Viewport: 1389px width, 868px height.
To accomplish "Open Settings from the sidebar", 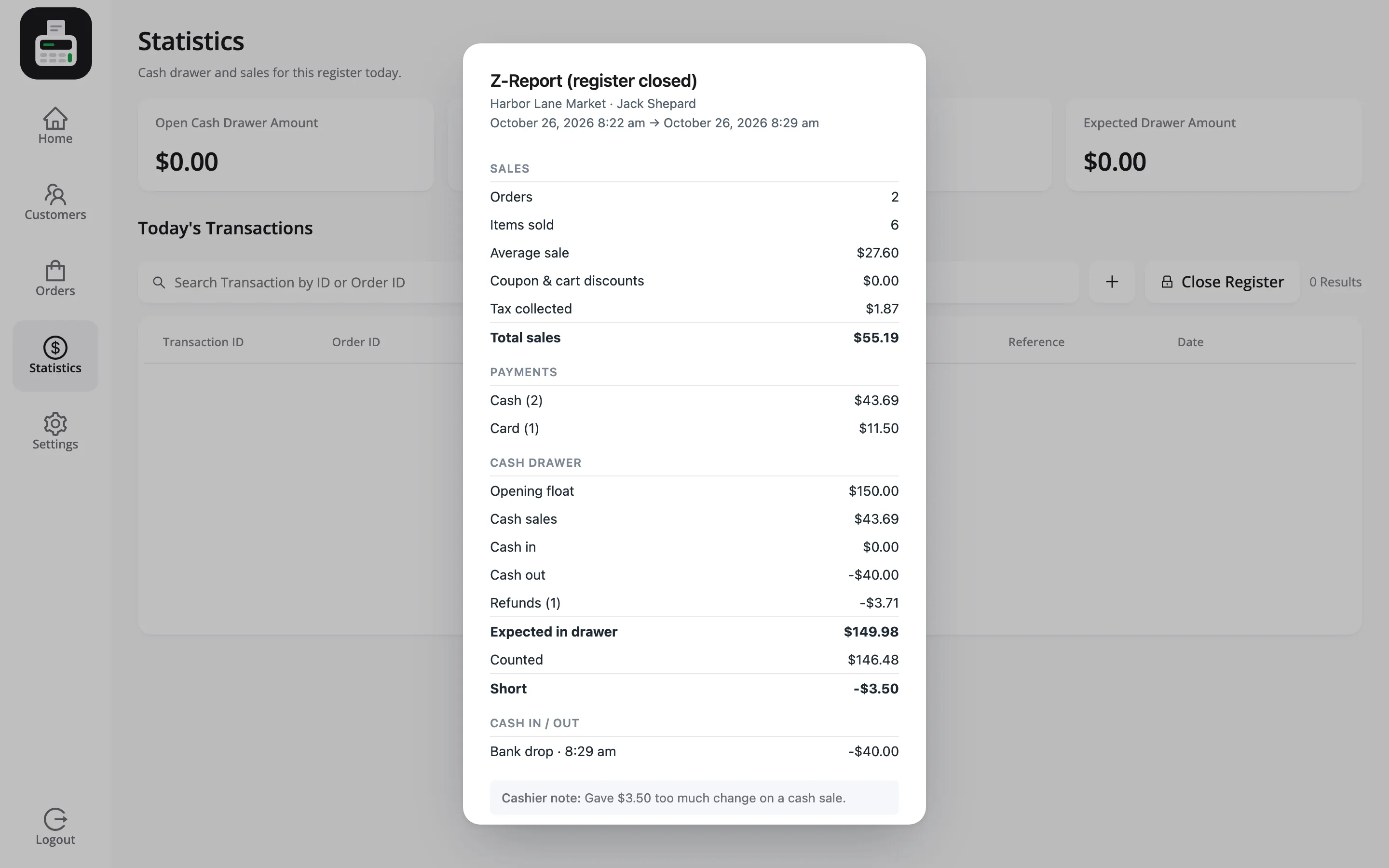I will [55, 431].
